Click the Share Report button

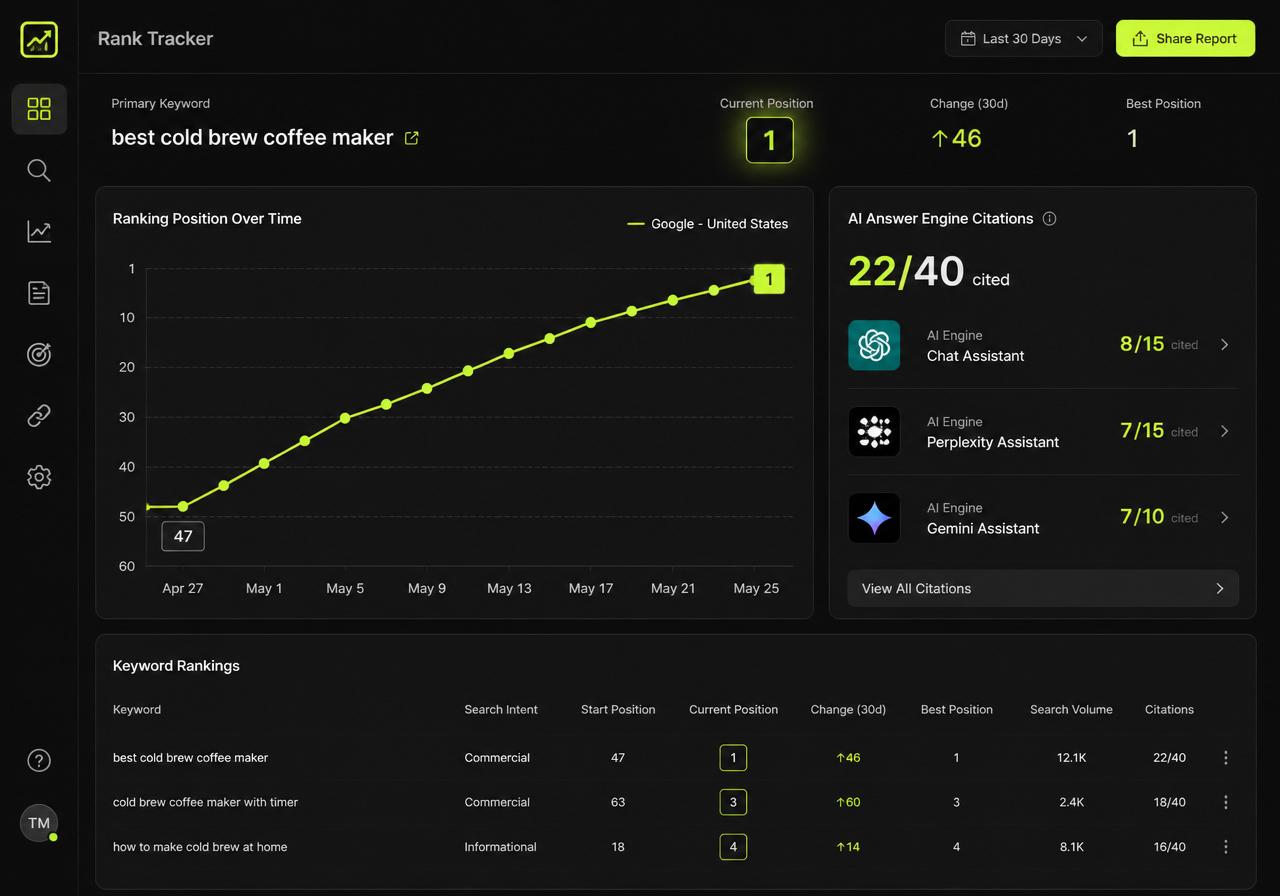click(1185, 38)
